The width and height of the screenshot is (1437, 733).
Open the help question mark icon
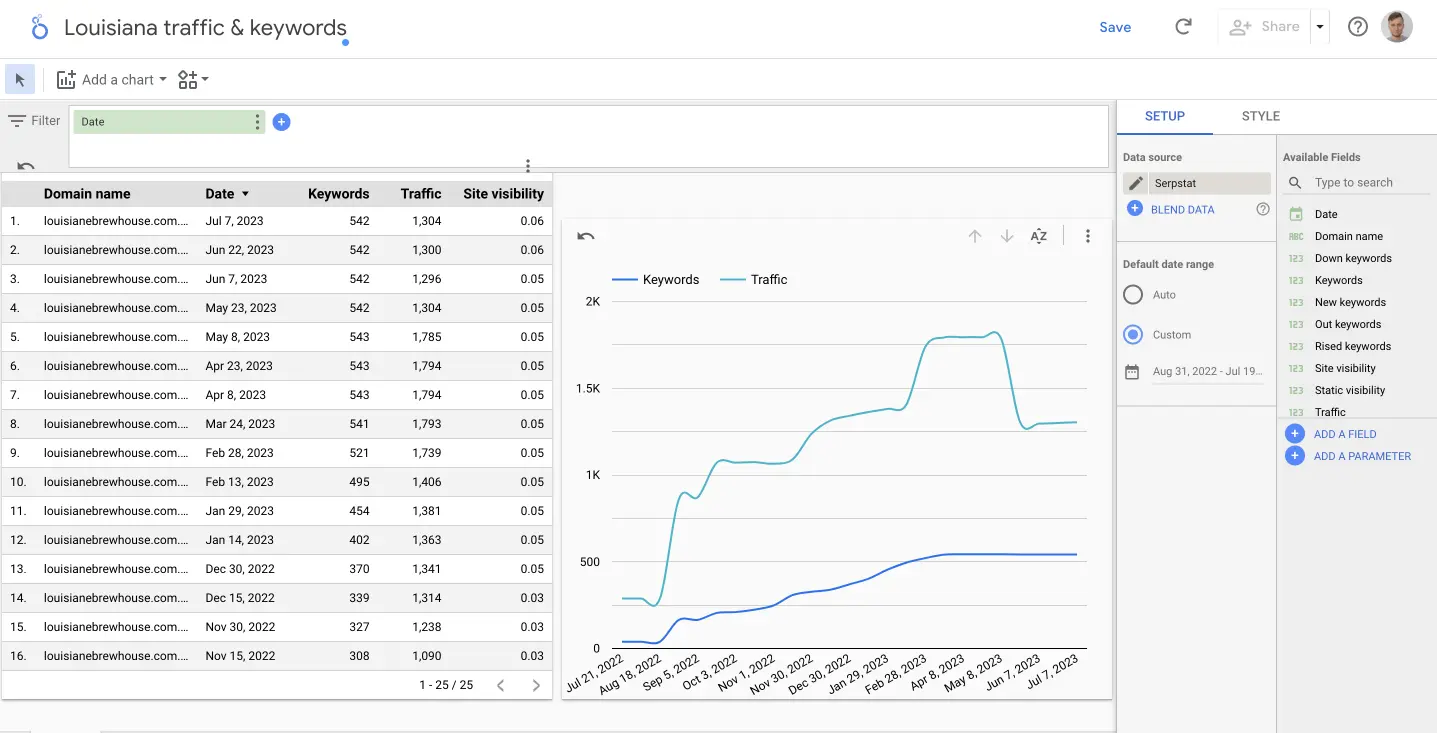[x=1357, y=27]
